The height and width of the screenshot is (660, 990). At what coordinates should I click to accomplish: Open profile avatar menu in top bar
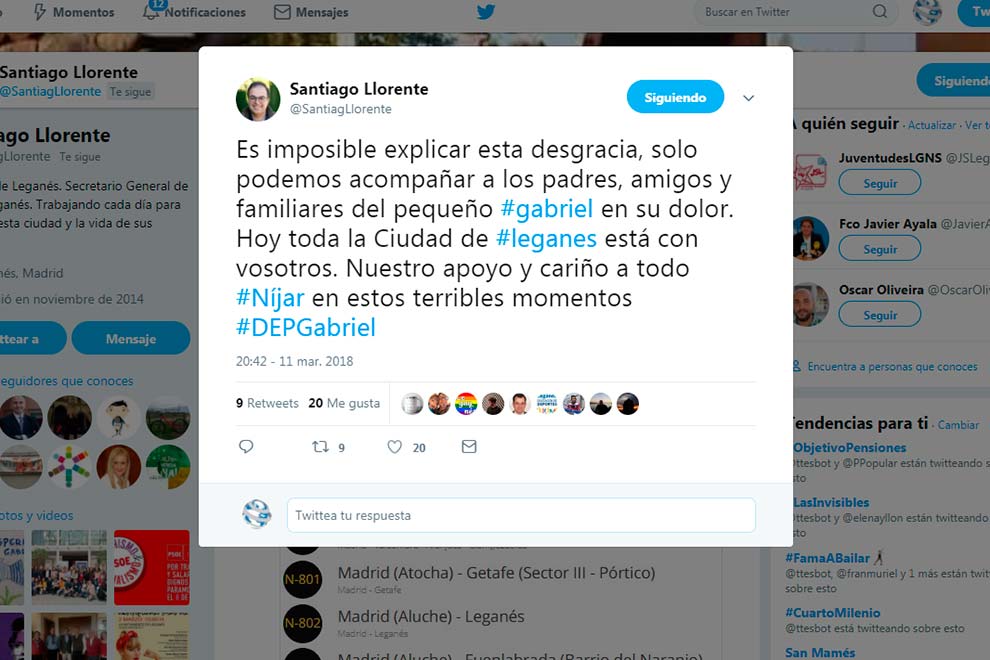[927, 12]
